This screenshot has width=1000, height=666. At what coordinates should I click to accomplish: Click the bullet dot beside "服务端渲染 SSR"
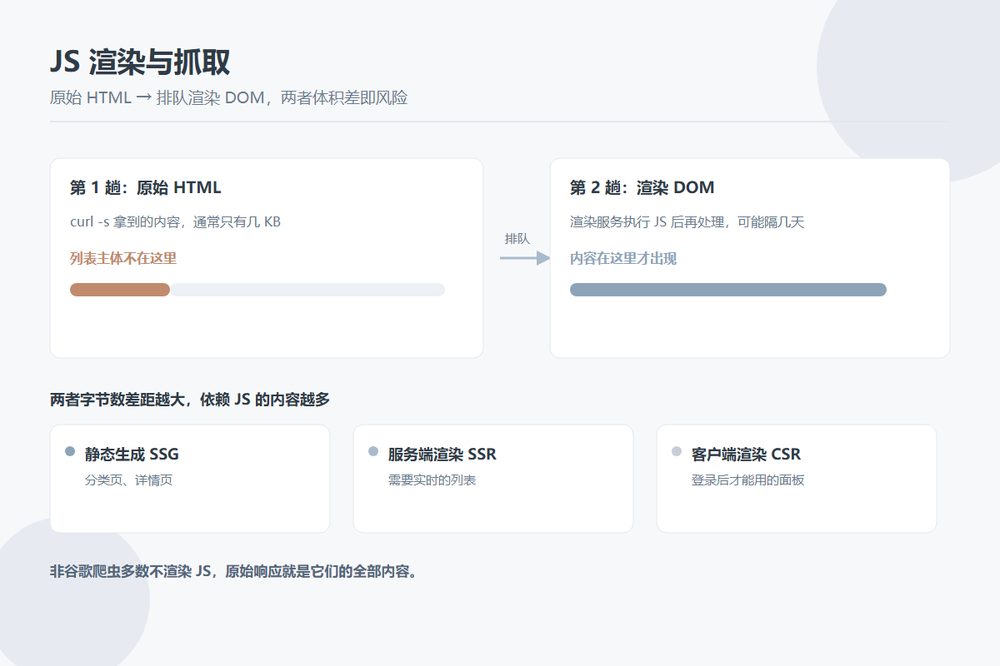(x=373, y=452)
